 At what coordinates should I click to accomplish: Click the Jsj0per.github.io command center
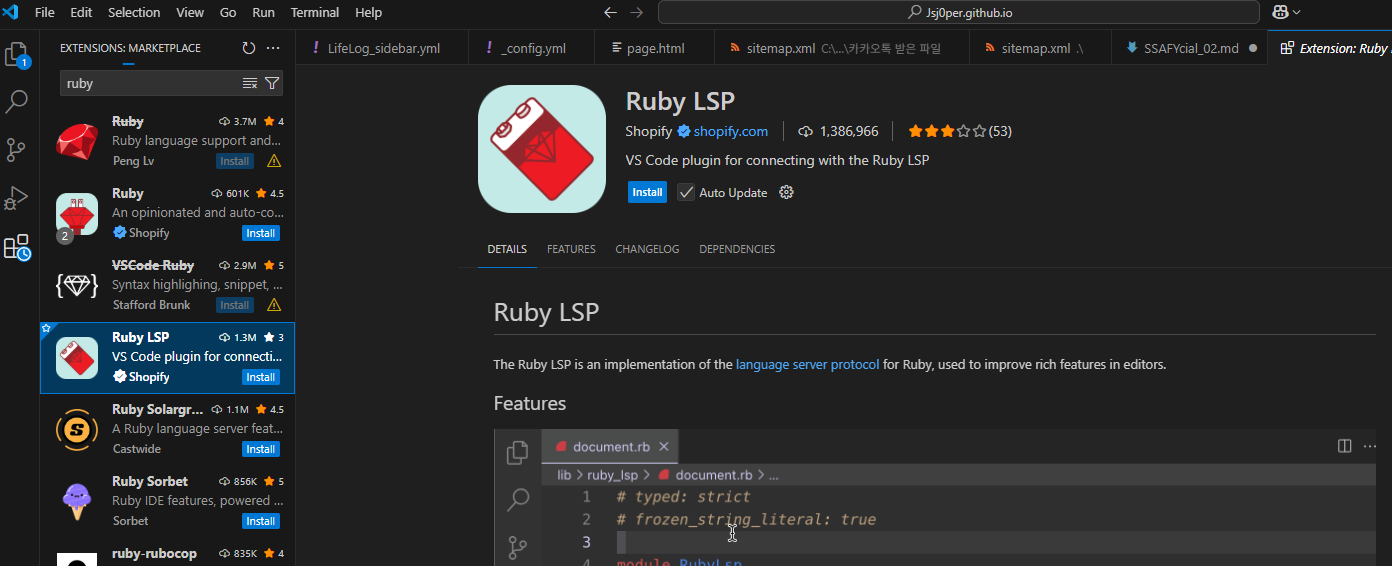pos(958,13)
